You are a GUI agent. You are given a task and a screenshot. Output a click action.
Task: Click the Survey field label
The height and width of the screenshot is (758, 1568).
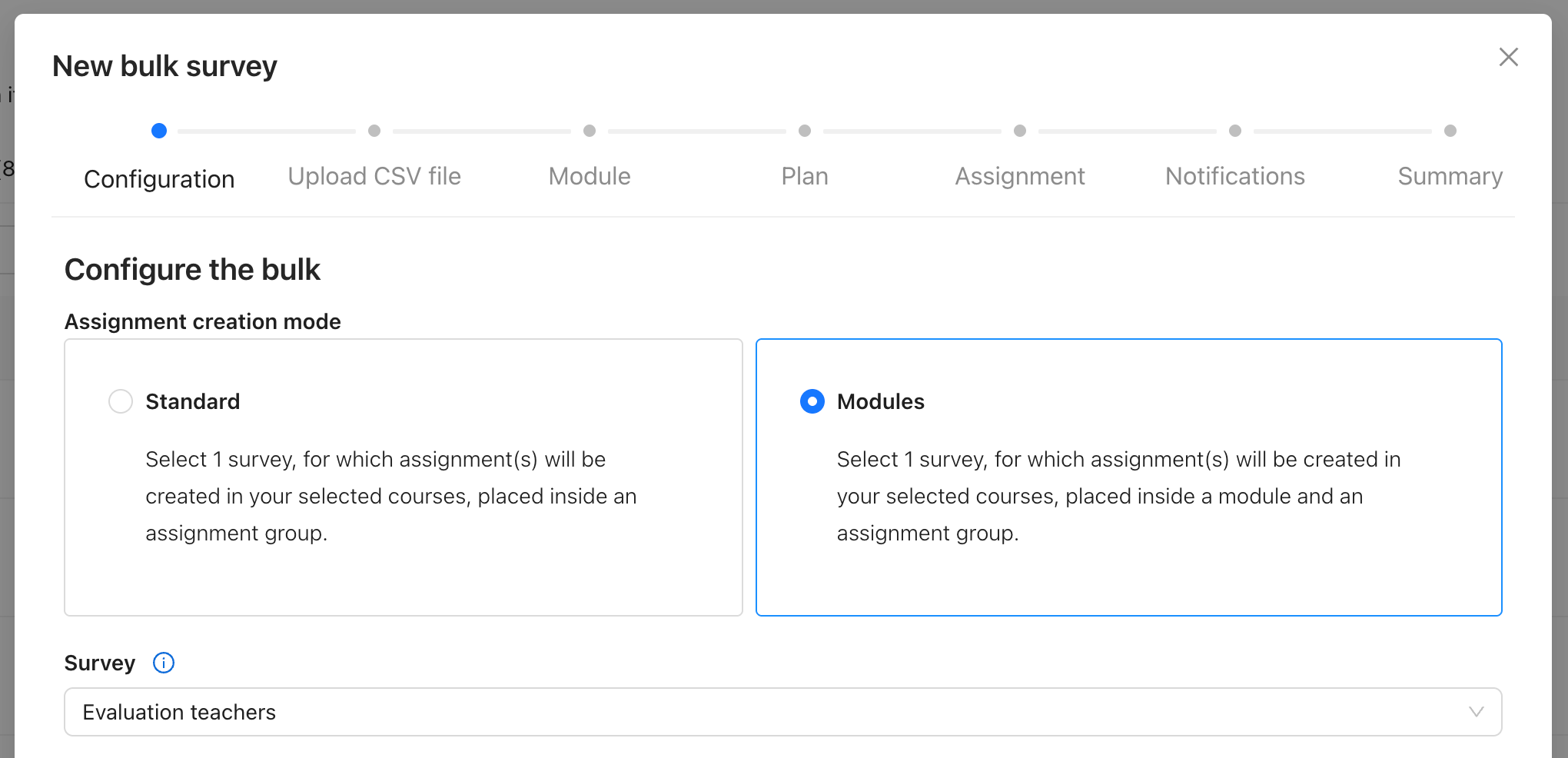tap(100, 663)
